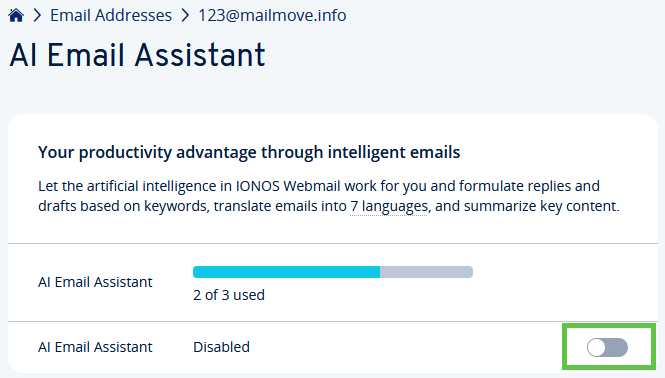Image resolution: width=665 pixels, height=378 pixels.
Task: Click "formulate replies and" description text
Action: click(529, 186)
